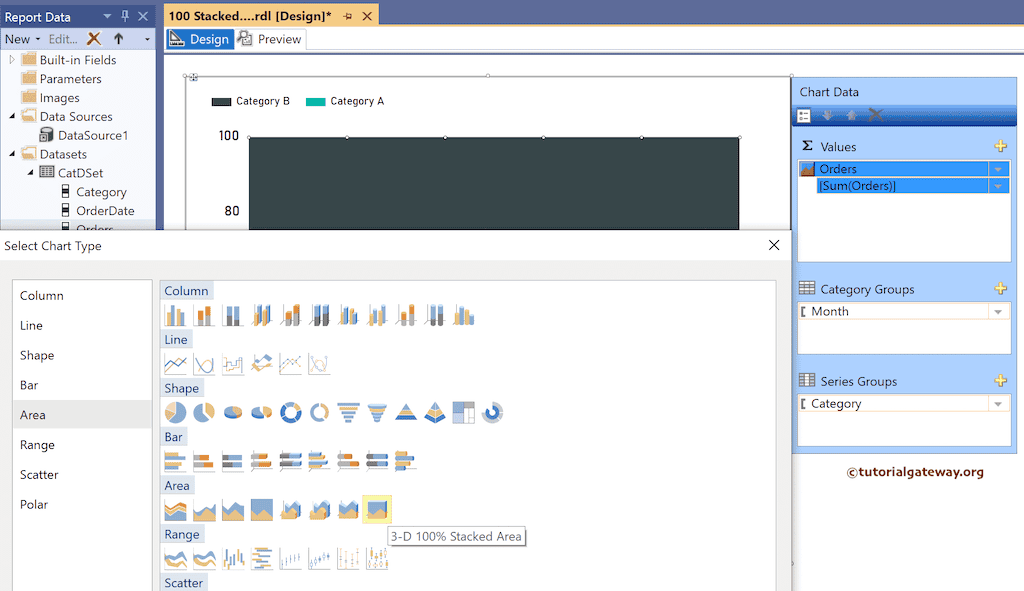Add a new Values field with plus icon
Screen dimensions: 1024x591
[x=1000, y=146]
